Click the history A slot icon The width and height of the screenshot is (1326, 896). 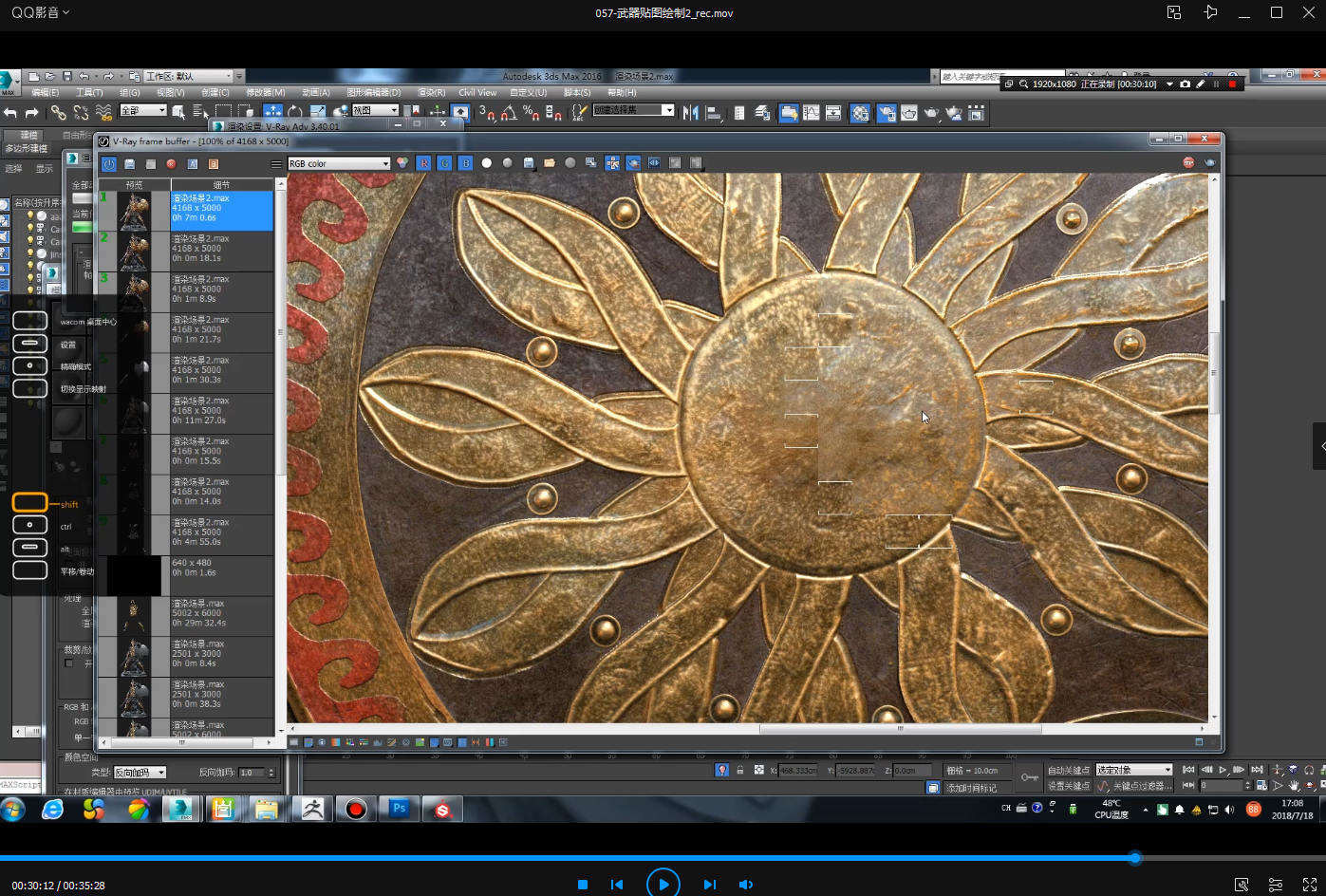[x=193, y=164]
